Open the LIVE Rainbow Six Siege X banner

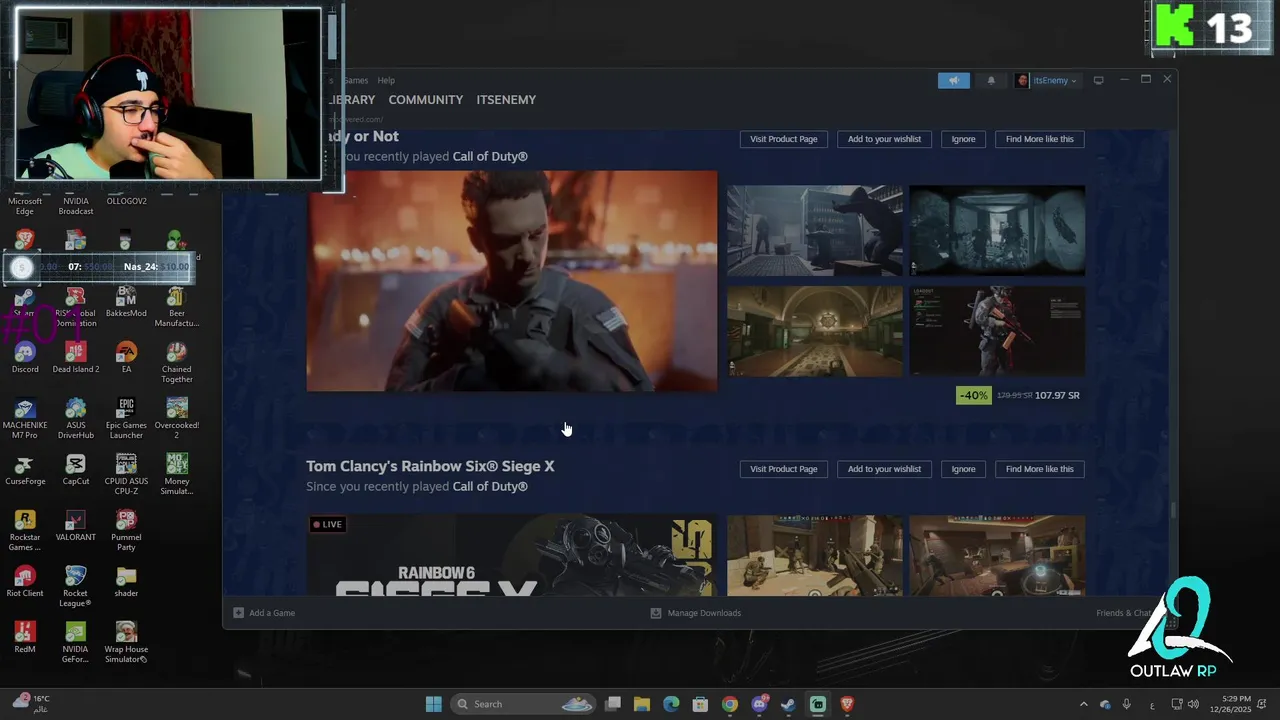click(x=511, y=555)
